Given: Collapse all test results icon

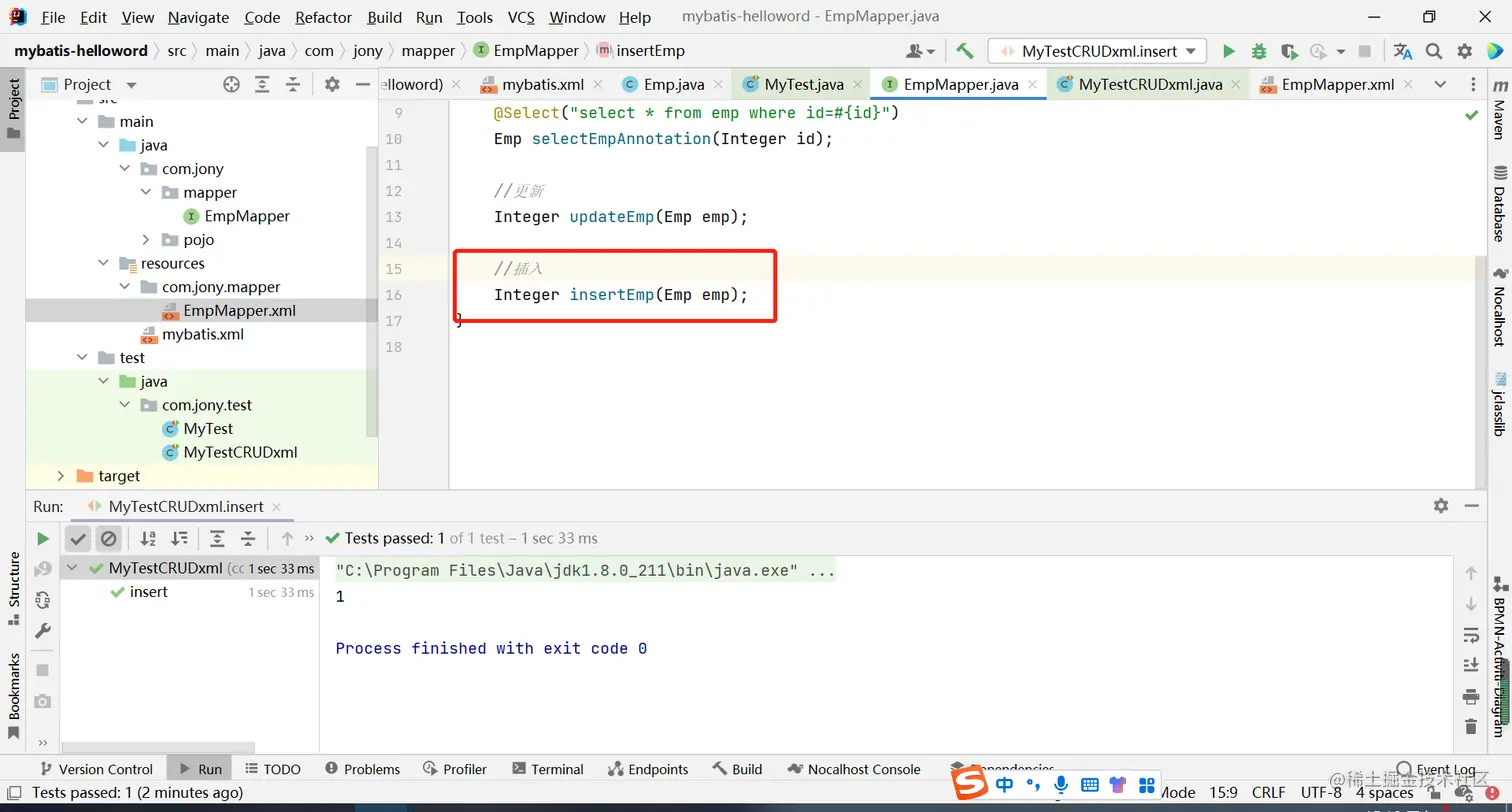Looking at the screenshot, I should (248, 539).
